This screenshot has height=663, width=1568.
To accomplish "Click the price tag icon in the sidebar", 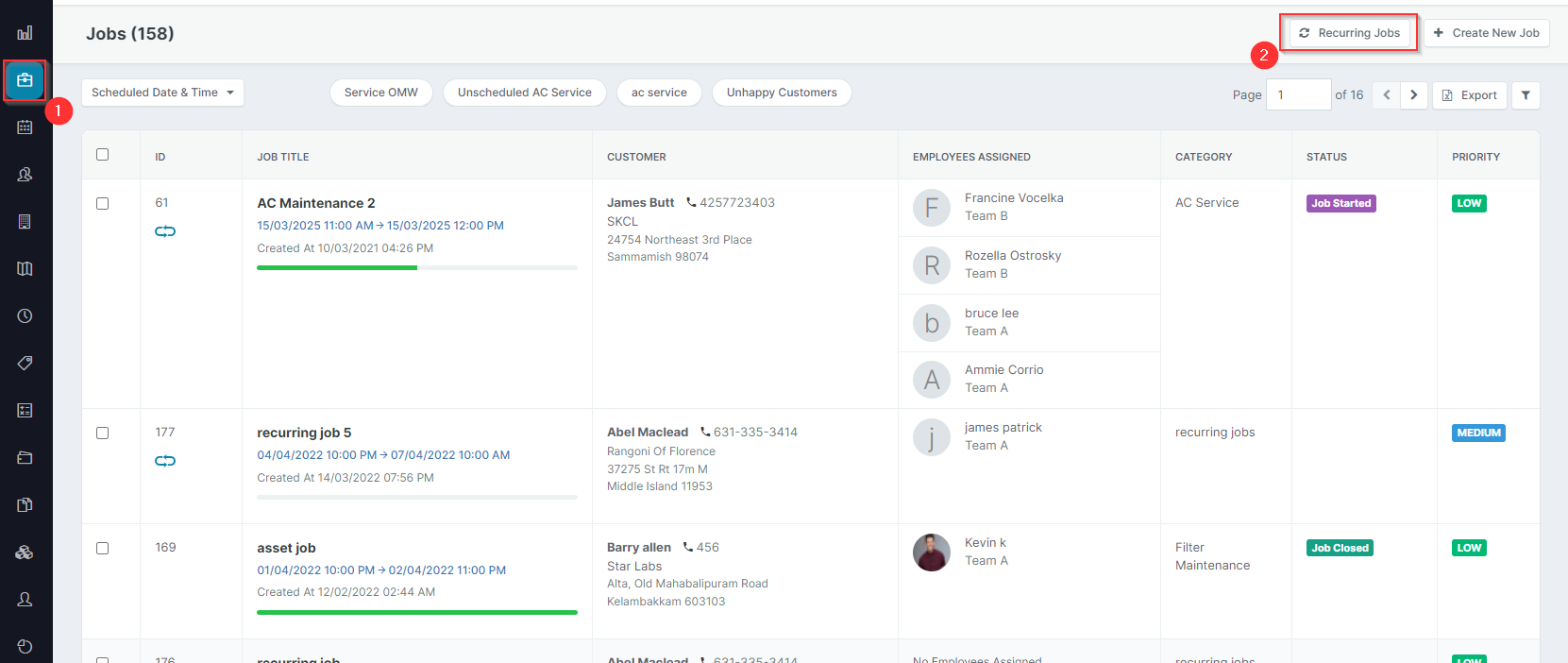I will [x=25, y=364].
